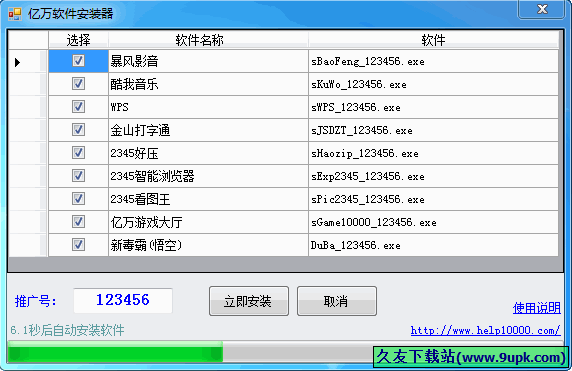This screenshot has height=371, width=572.
Task: Click the sExp2345_123456.exe cell
Action: [x=433, y=176]
